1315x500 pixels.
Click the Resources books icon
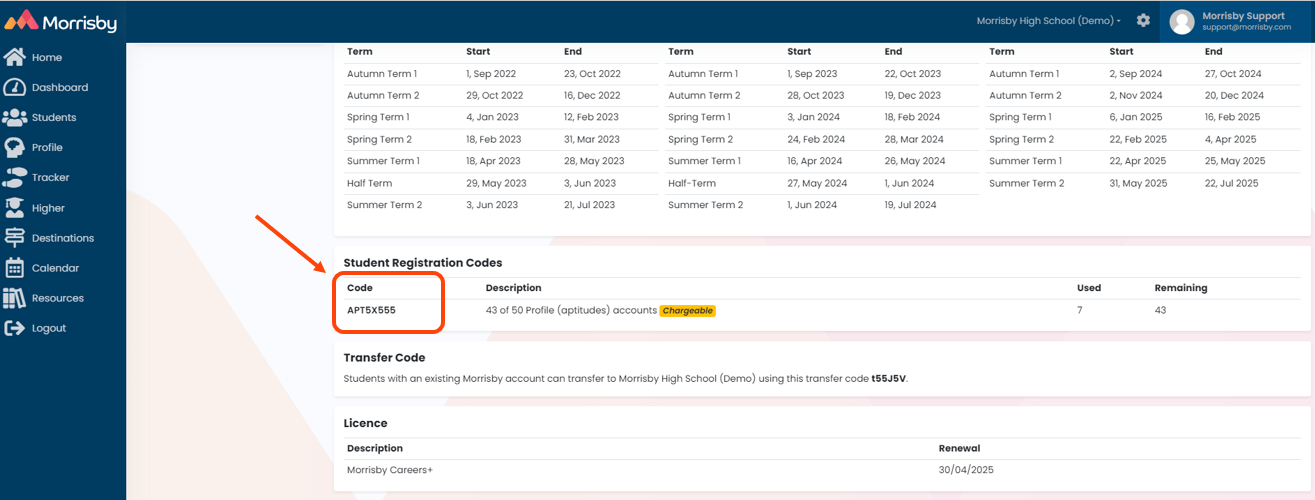tap(14, 298)
